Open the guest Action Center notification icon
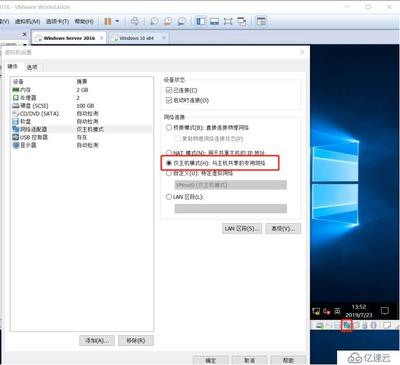The image size is (400, 365). [x=385, y=311]
